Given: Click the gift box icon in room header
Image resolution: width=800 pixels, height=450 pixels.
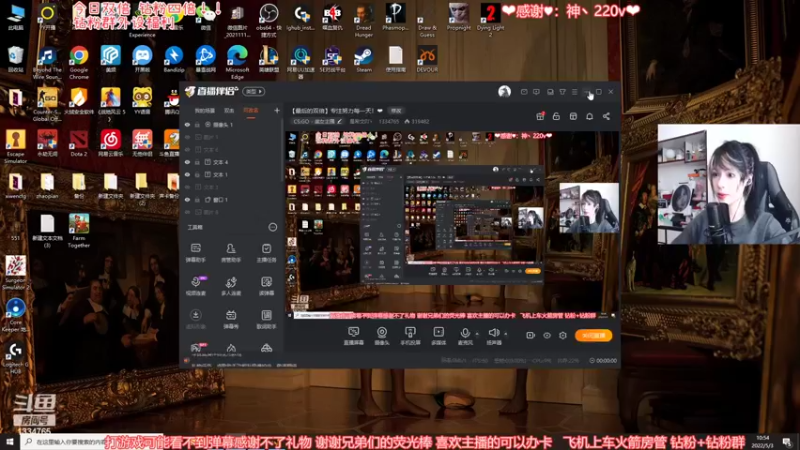Looking at the screenshot, I should [540, 116].
